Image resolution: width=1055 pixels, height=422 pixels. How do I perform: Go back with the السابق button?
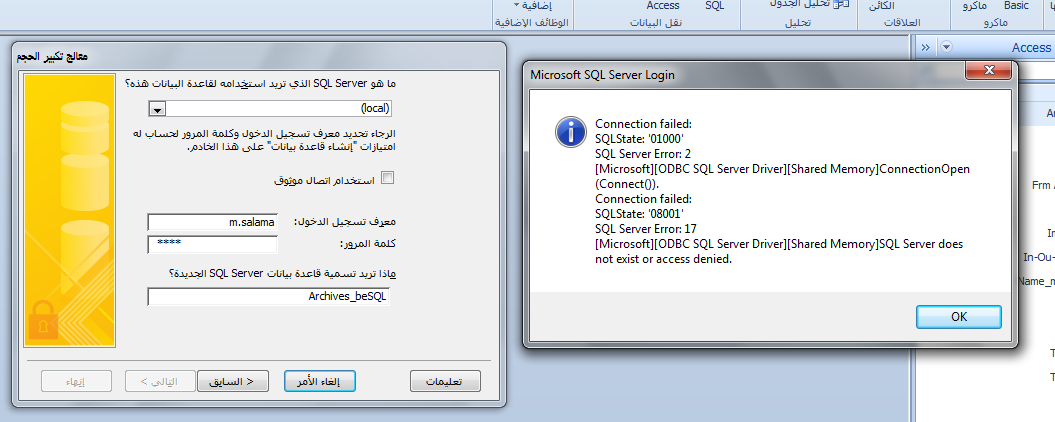tap(233, 381)
